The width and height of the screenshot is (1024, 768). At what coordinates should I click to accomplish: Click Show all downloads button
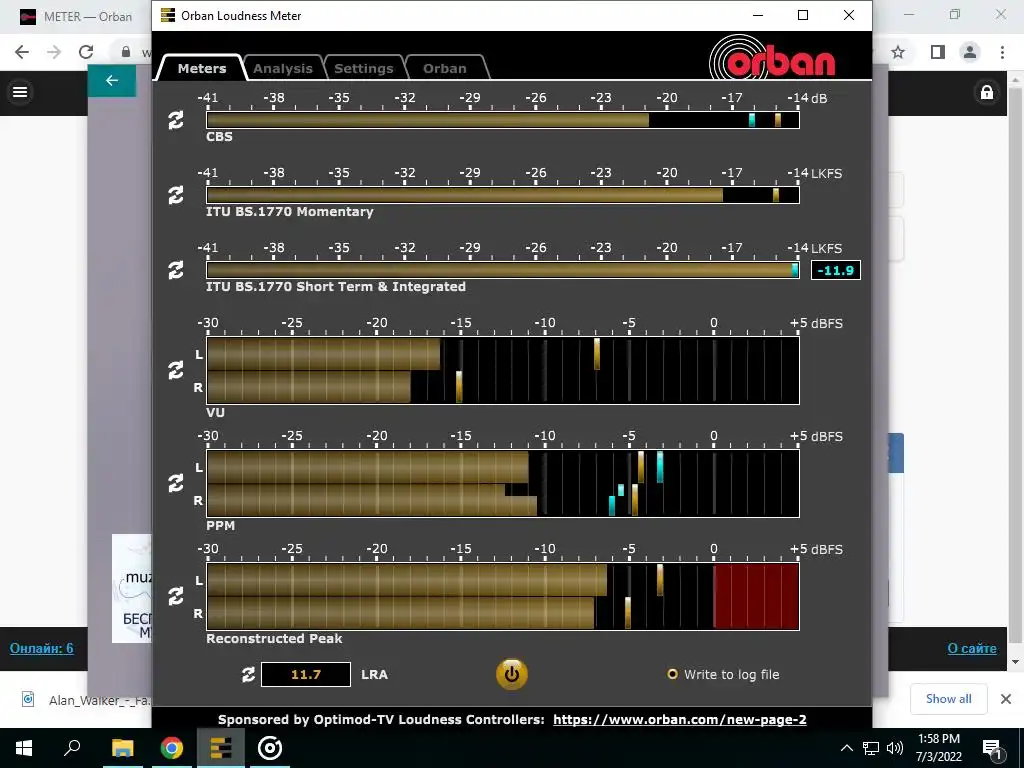948,699
